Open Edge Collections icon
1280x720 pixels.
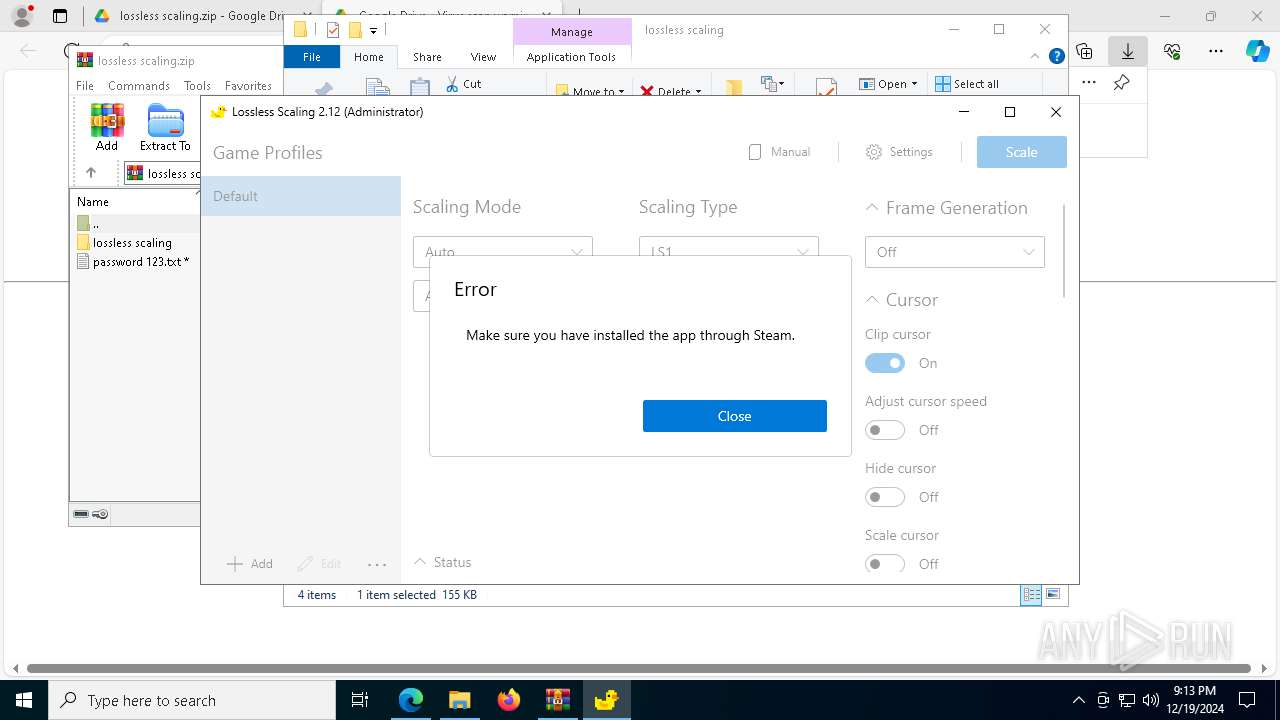[x=1084, y=51]
